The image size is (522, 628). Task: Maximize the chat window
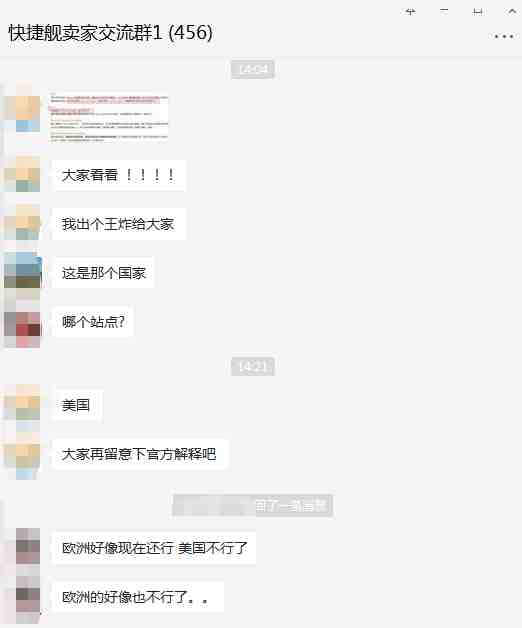478,11
